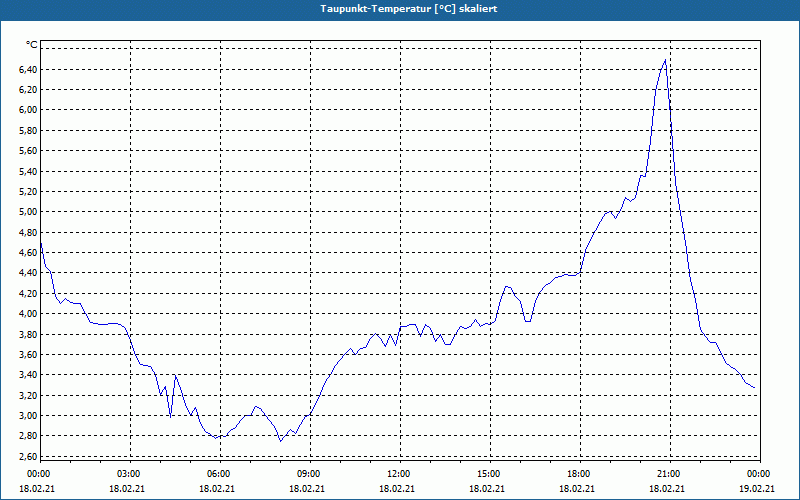
Task: Click the 03:00 time axis label
Action: (x=131, y=474)
